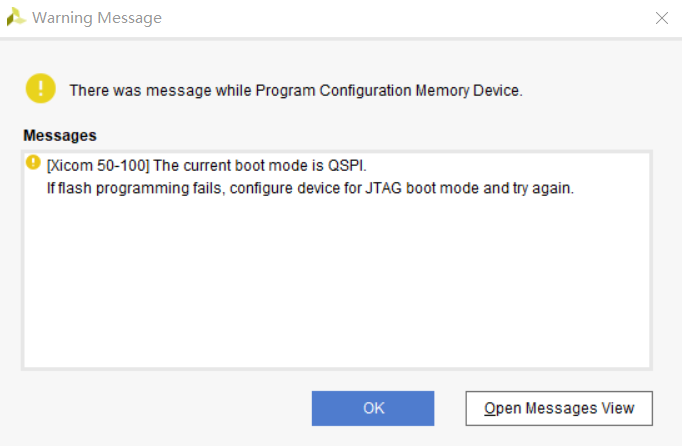The image size is (682, 446).
Task: Click the text 'There was message while'
Action: coord(160,91)
